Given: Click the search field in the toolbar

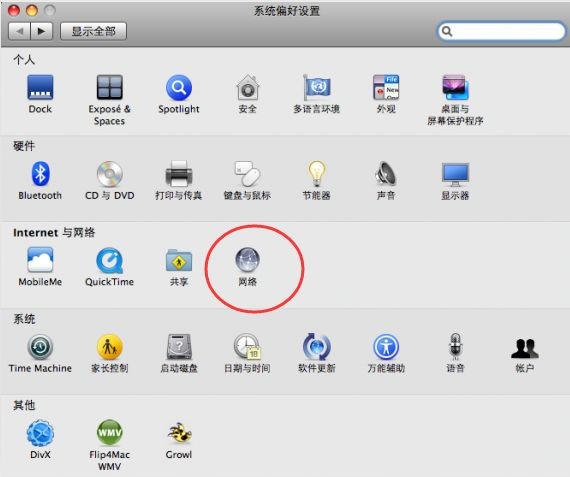Looking at the screenshot, I should tap(501, 31).
